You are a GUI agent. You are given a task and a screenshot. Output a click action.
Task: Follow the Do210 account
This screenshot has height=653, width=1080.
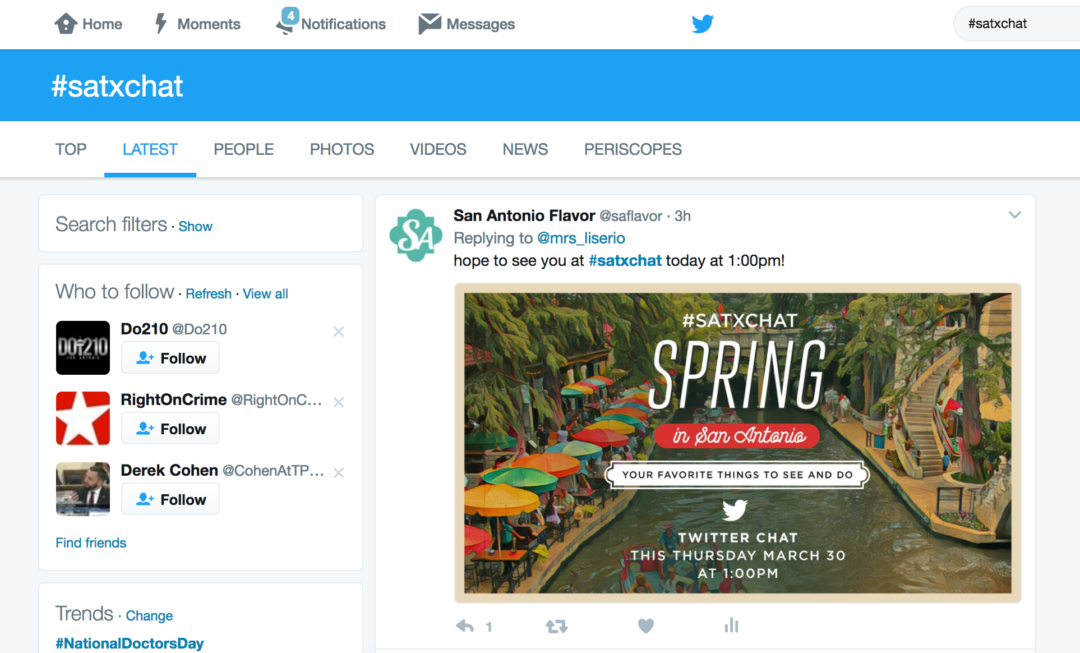pyautogui.click(x=170, y=357)
